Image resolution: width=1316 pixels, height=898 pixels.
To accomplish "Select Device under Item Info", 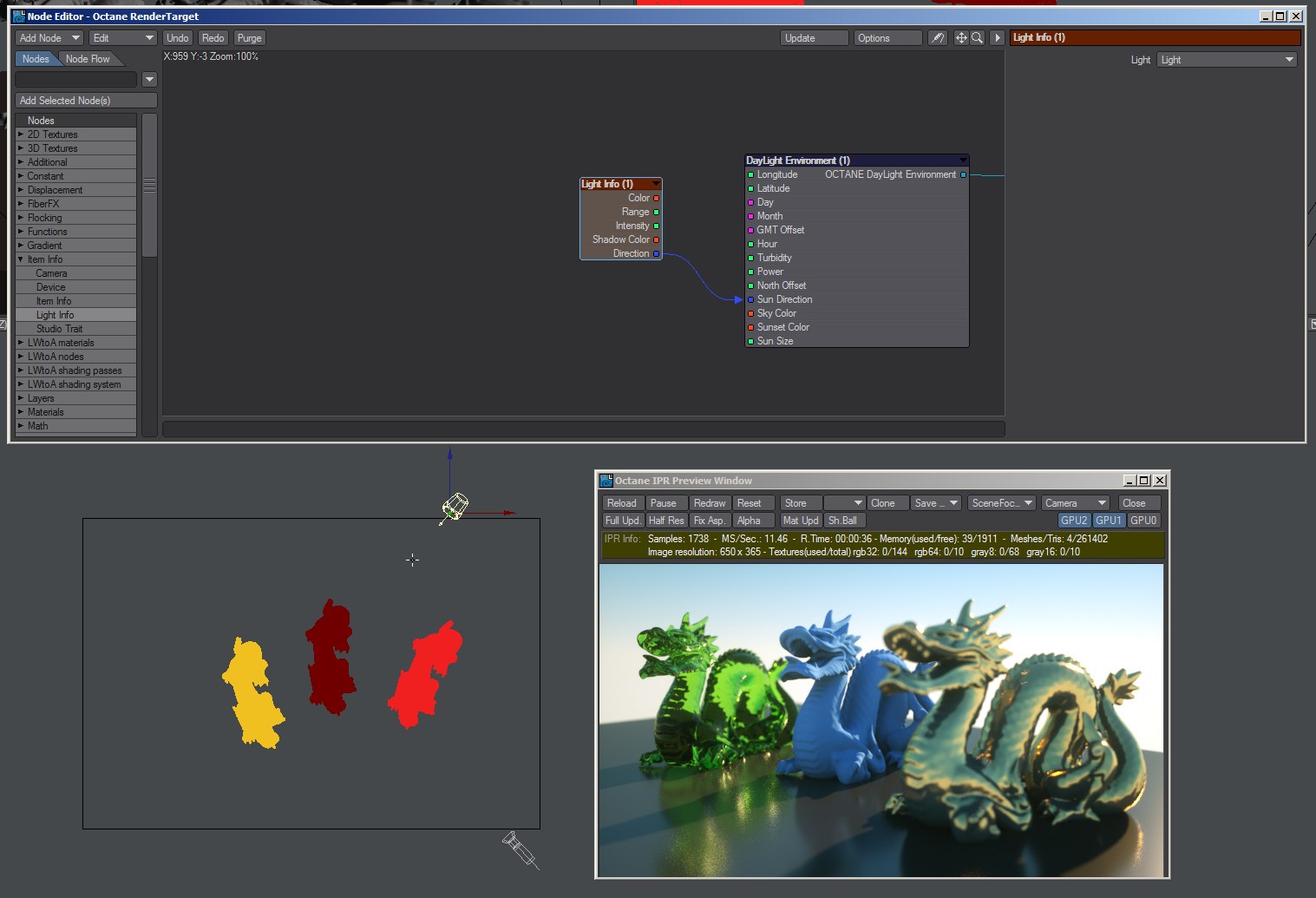I will [x=76, y=287].
